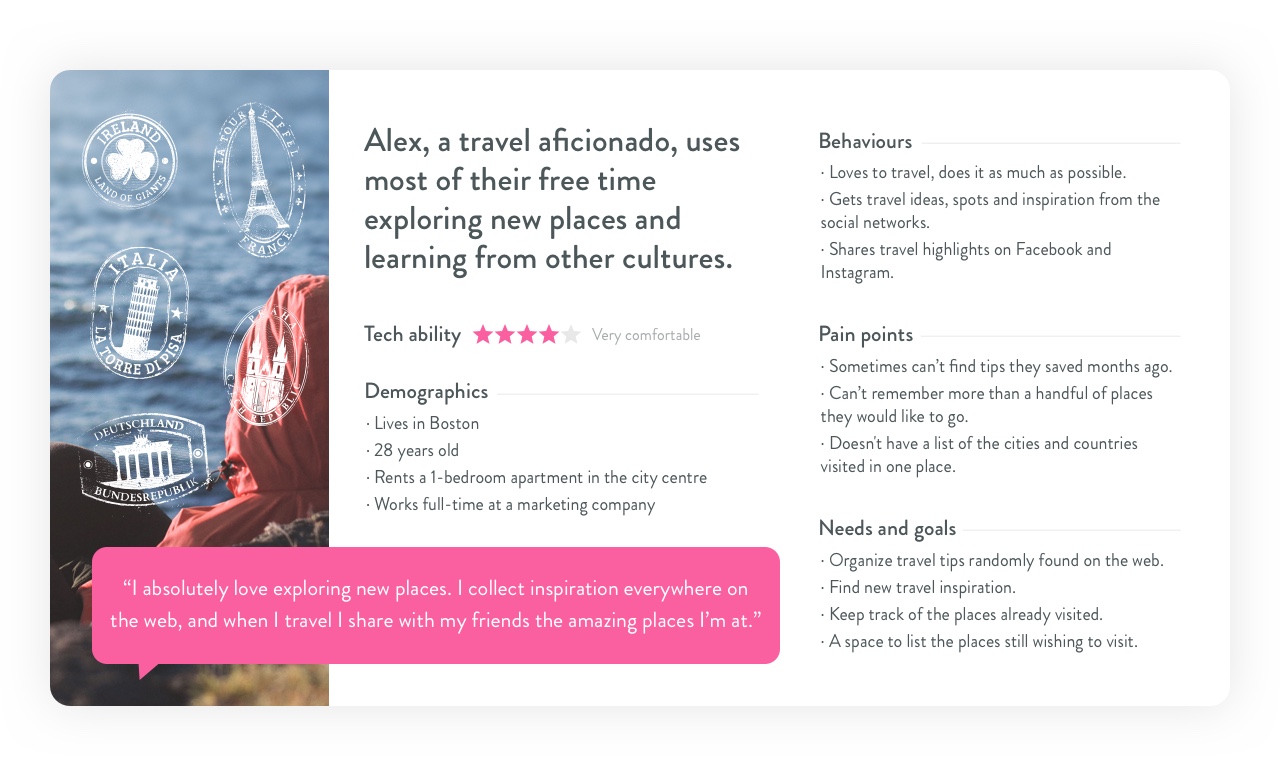Click the Czech Republic cathedral stamp
Screen dimensions: 1280x776
click(x=265, y=366)
